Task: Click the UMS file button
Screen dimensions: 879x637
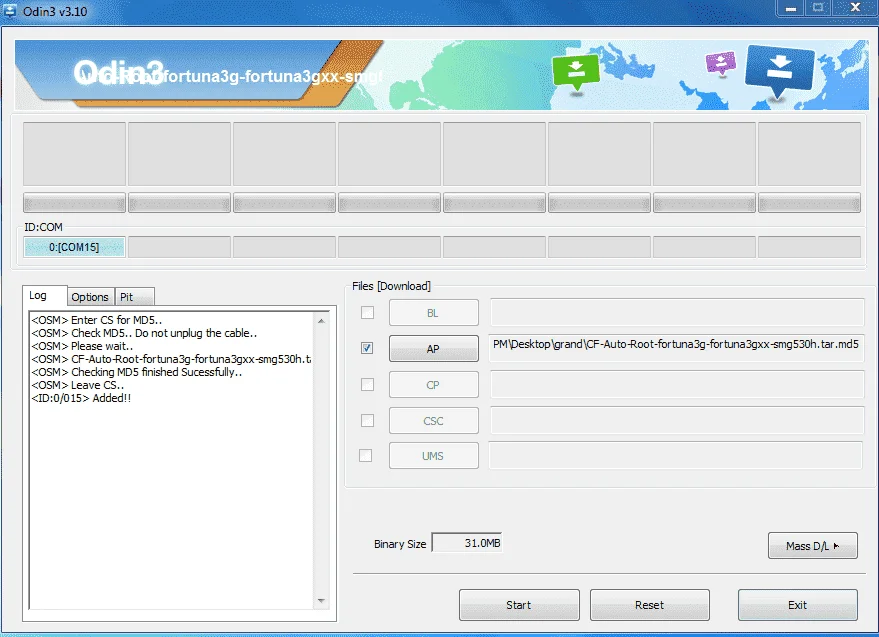Action: [x=433, y=456]
